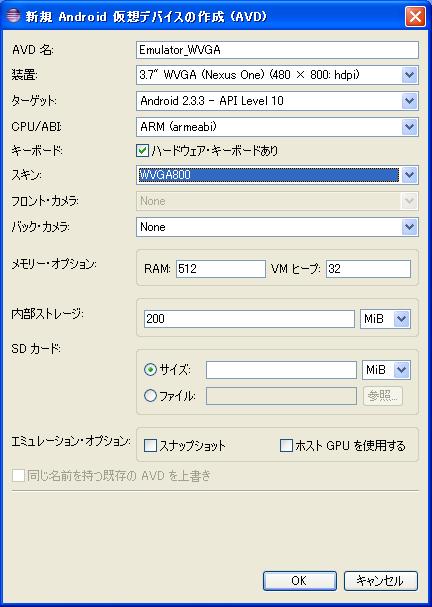Select the サイズ radio button
The image size is (432, 607).
150,370
